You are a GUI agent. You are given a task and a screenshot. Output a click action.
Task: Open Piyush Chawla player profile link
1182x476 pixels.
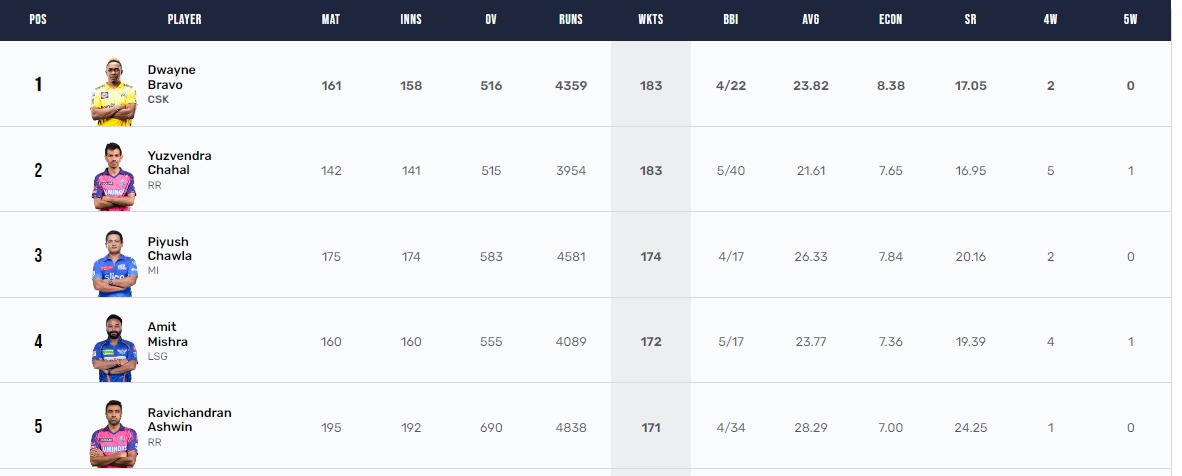point(170,248)
